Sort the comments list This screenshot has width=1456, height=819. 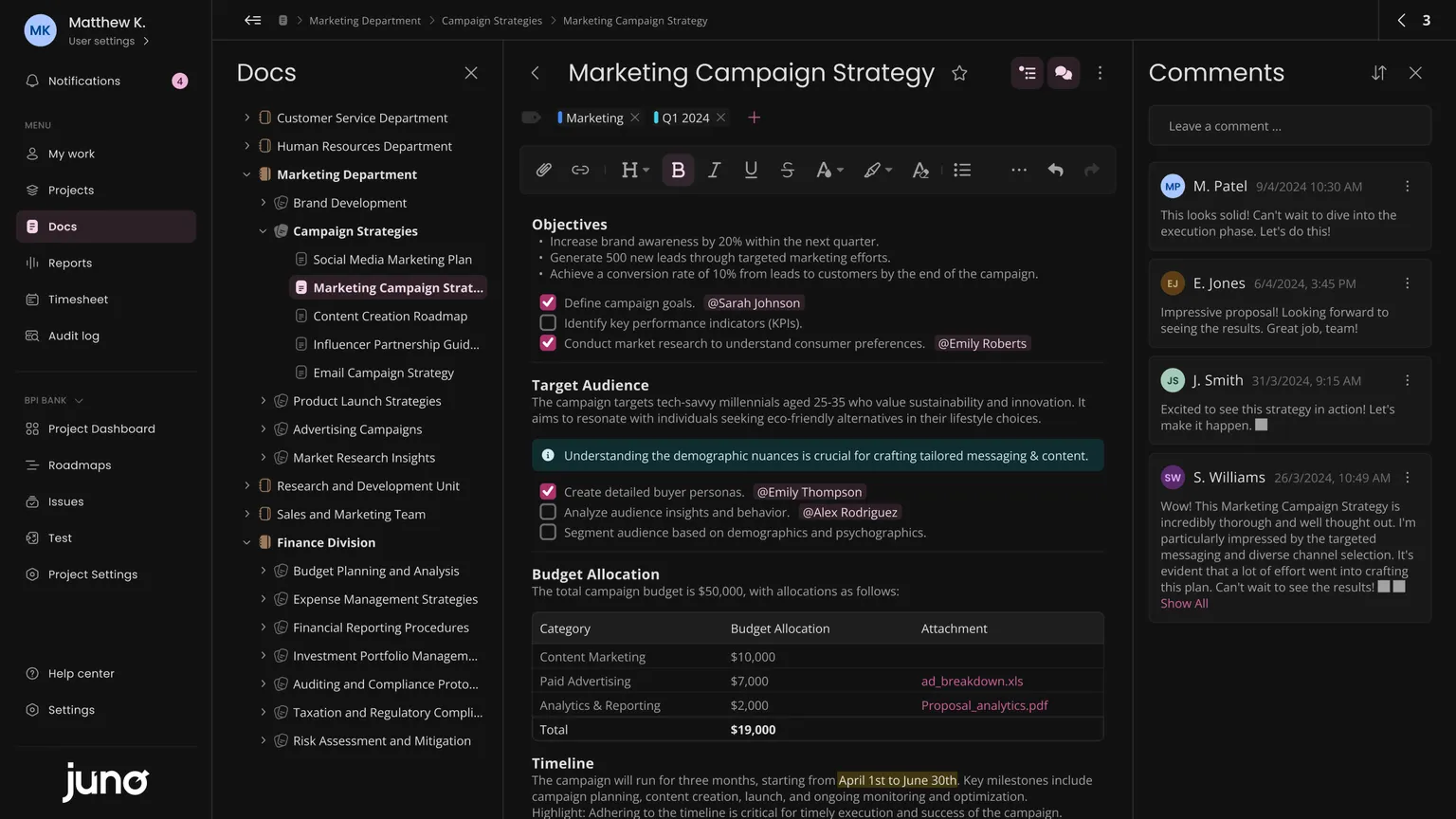tap(1378, 73)
